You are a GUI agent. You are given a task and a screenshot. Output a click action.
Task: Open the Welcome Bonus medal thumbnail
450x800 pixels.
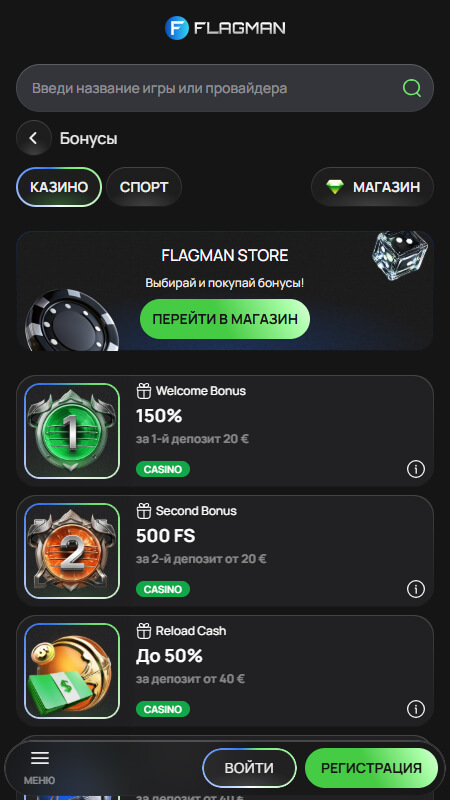(x=72, y=431)
